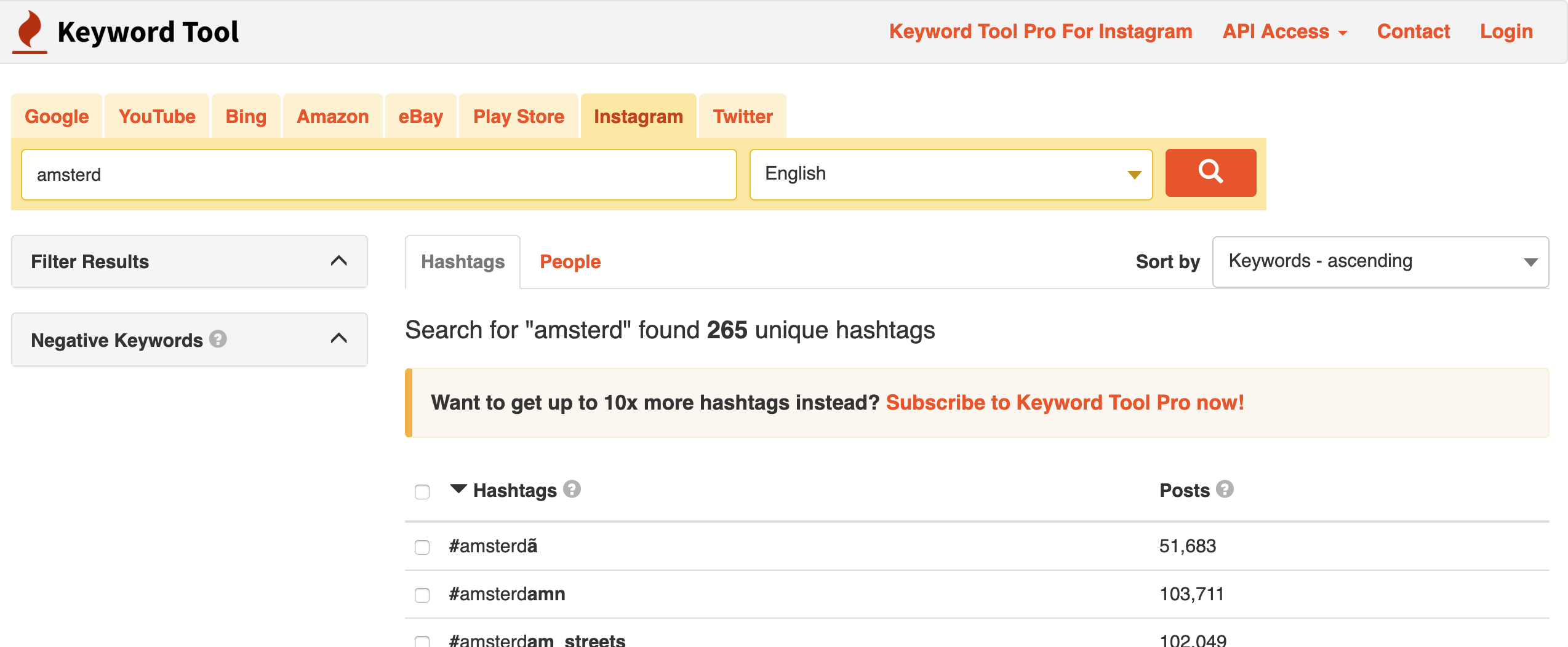Viewport: 1568px width, 647px height.
Task: Click the #amsterdã hashtag text
Action: click(x=493, y=546)
